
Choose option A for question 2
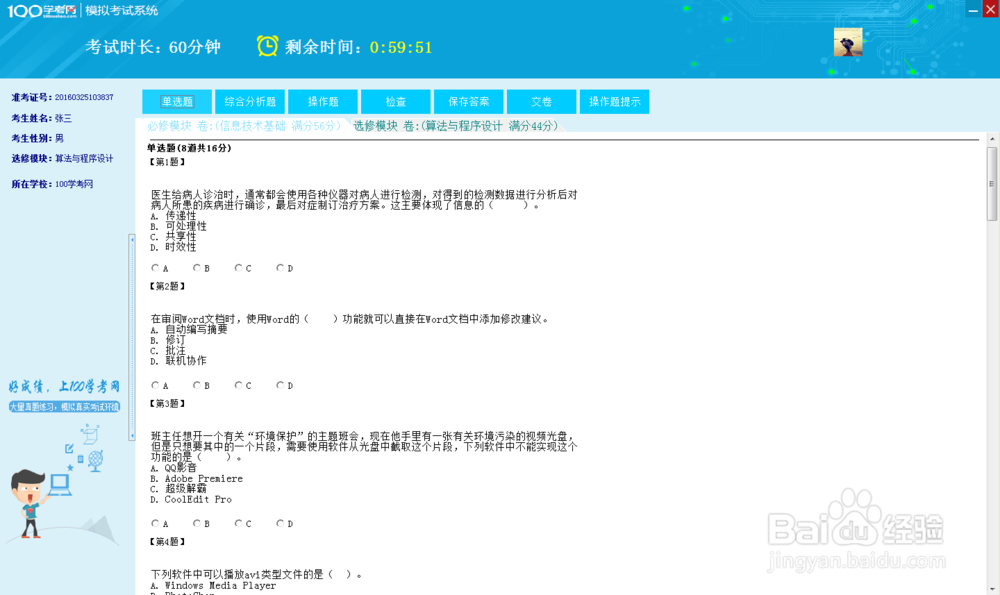(155, 385)
